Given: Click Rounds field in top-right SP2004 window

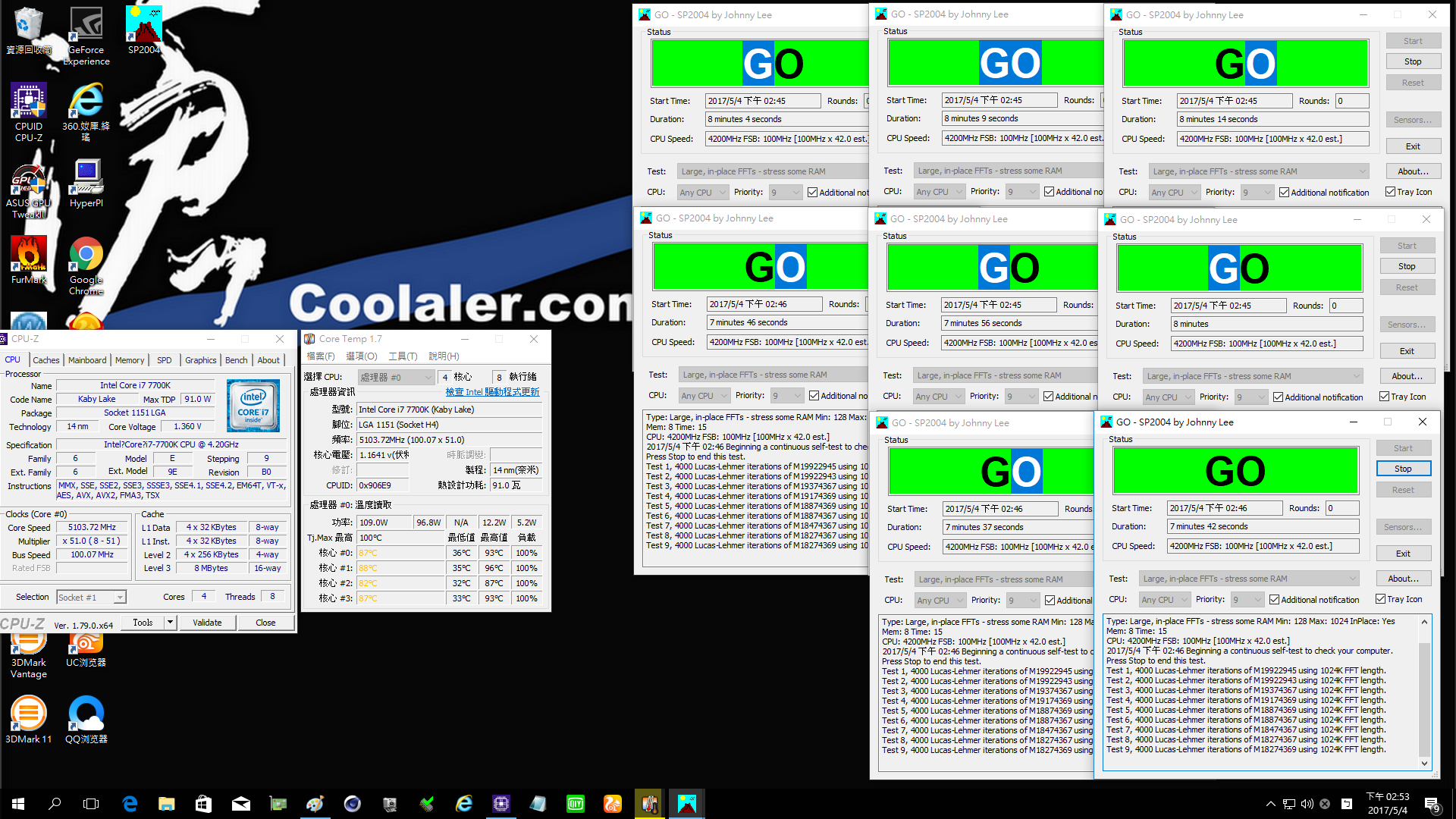Looking at the screenshot, I should pyautogui.click(x=1352, y=101).
